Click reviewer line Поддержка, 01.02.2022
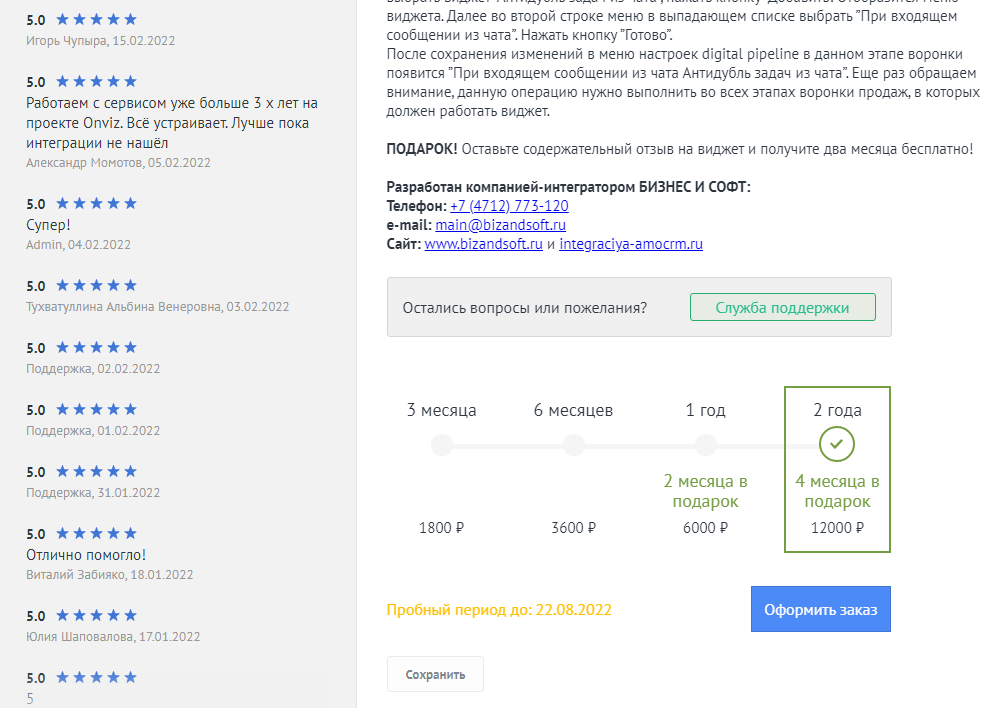 tap(93, 430)
